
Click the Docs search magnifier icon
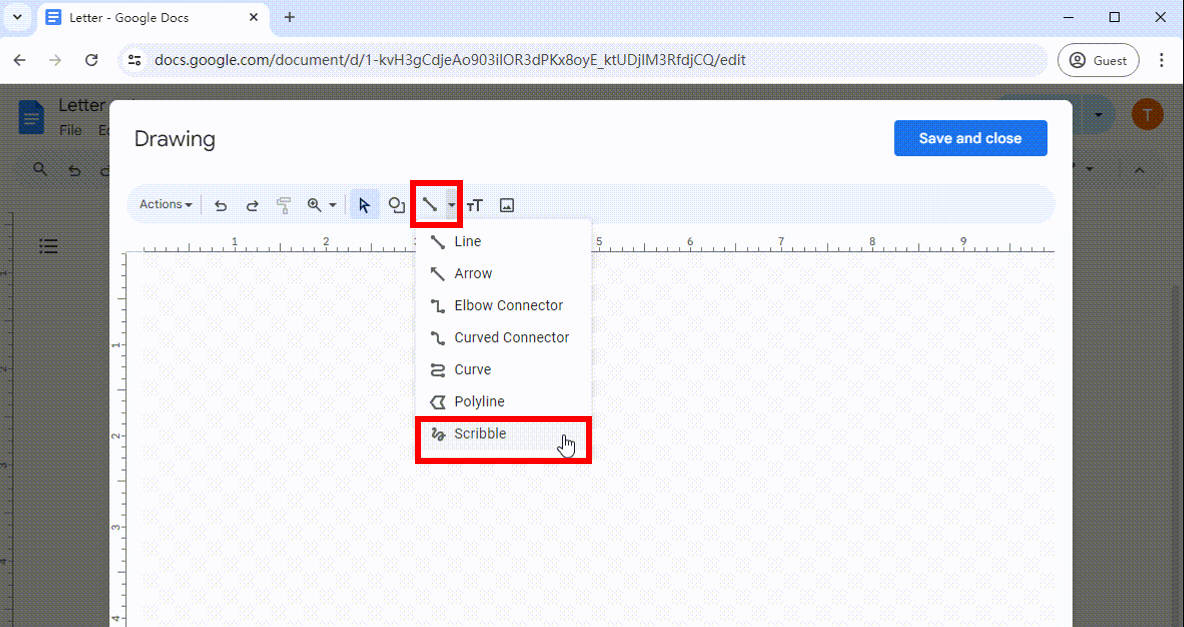(x=40, y=169)
